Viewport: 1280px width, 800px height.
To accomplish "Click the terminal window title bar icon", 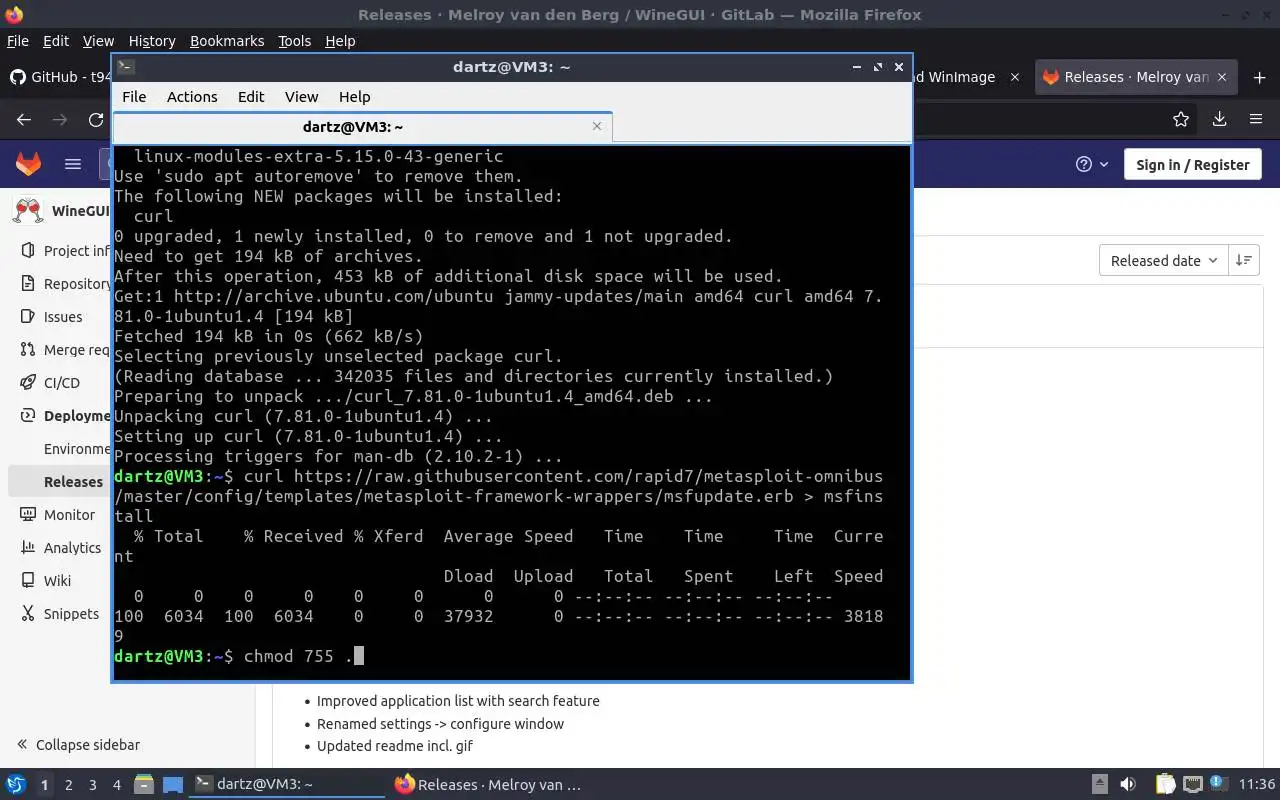I will [126, 67].
